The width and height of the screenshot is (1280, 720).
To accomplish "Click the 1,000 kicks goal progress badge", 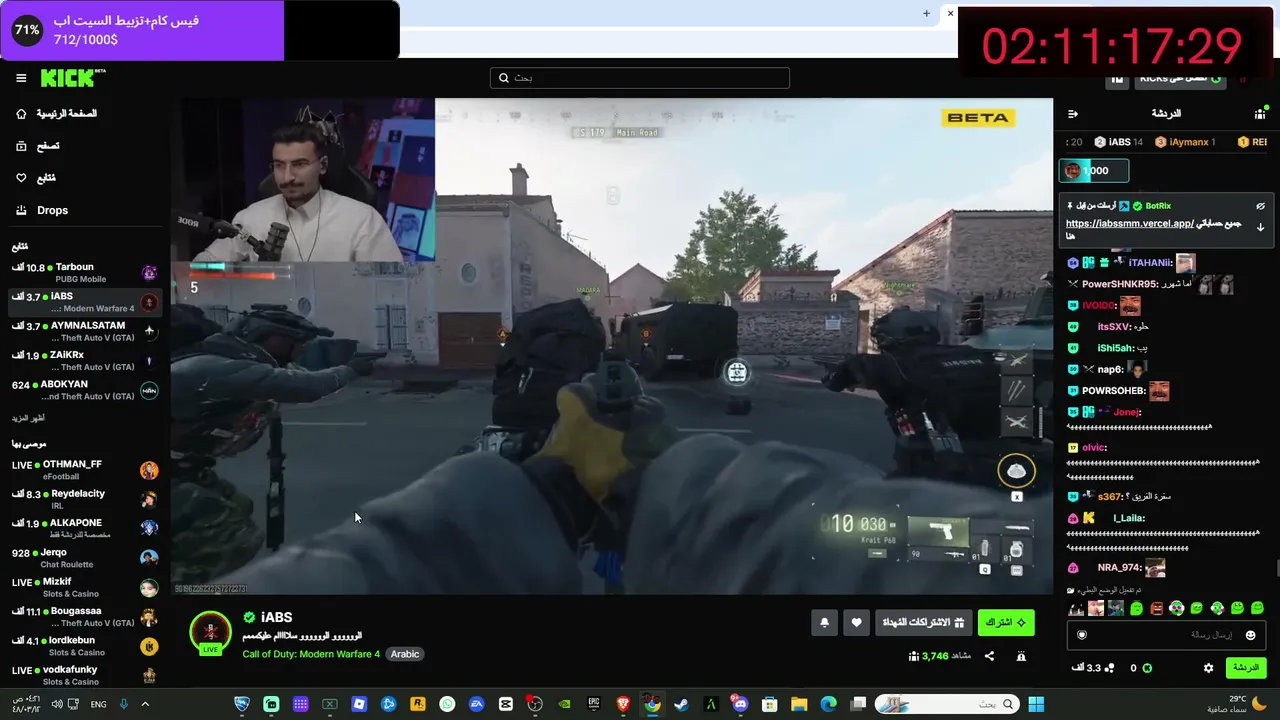I will [1094, 171].
